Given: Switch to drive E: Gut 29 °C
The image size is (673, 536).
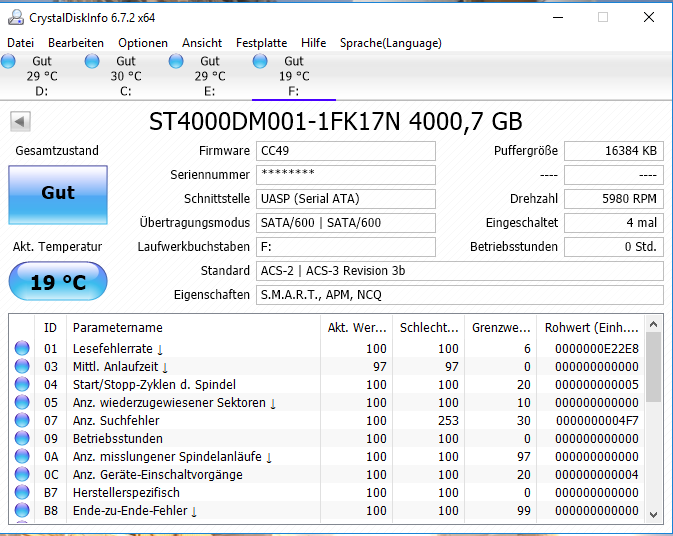Looking at the screenshot, I should (210, 76).
